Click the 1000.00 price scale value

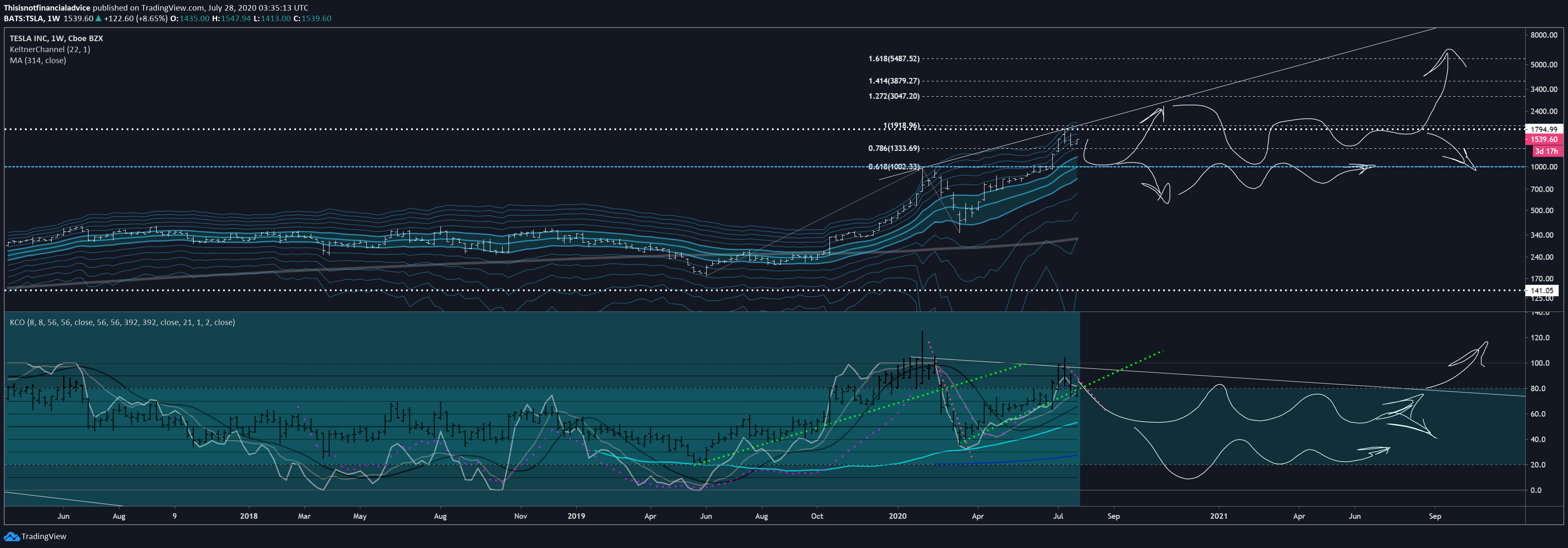click(1544, 167)
